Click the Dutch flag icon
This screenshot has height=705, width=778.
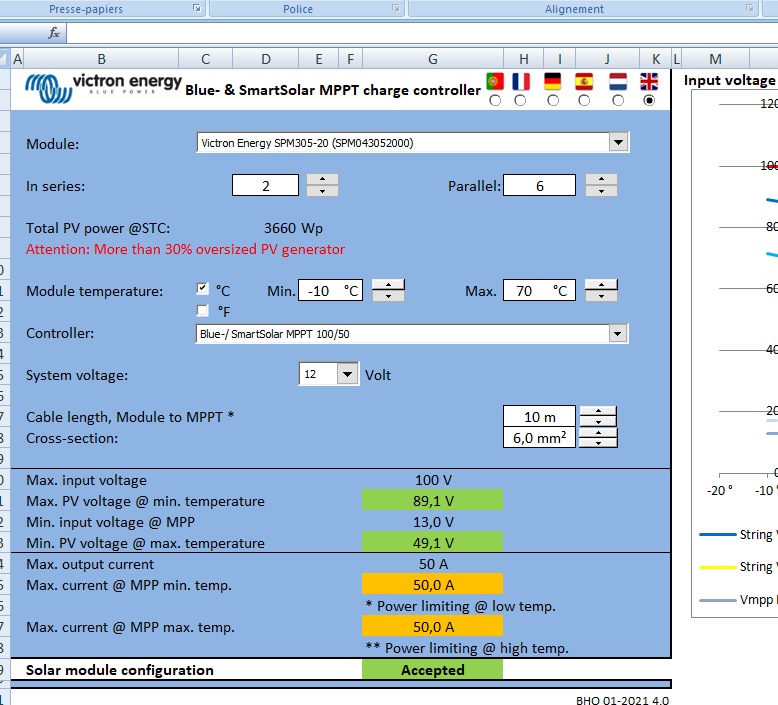point(618,81)
